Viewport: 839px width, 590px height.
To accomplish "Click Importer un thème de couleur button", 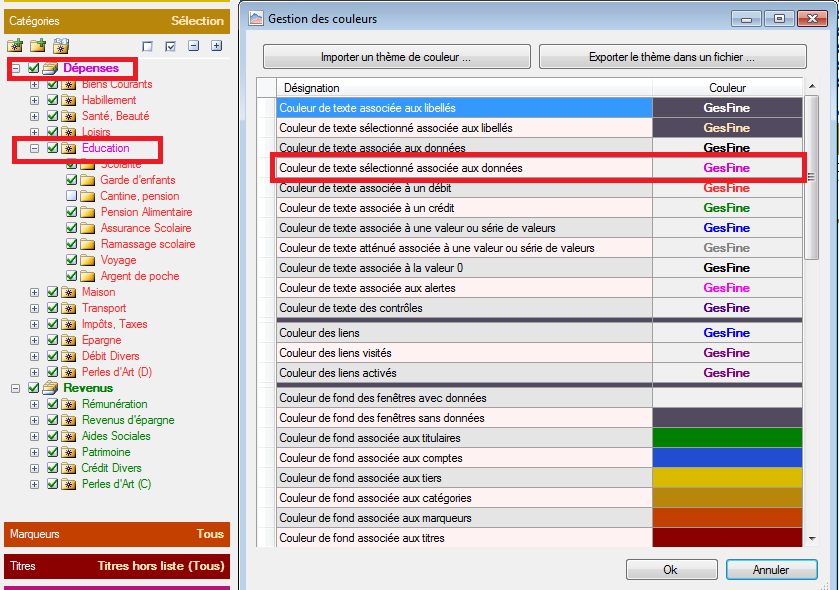I will [396, 57].
